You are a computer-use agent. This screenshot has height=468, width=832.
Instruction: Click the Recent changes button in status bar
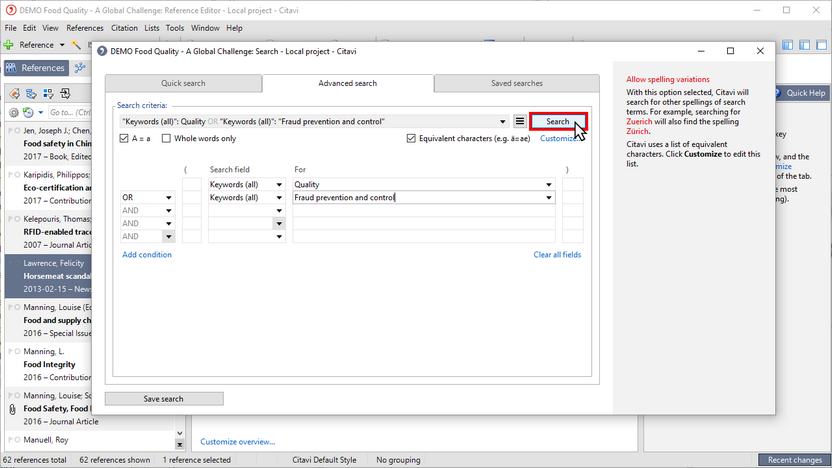[795, 460]
